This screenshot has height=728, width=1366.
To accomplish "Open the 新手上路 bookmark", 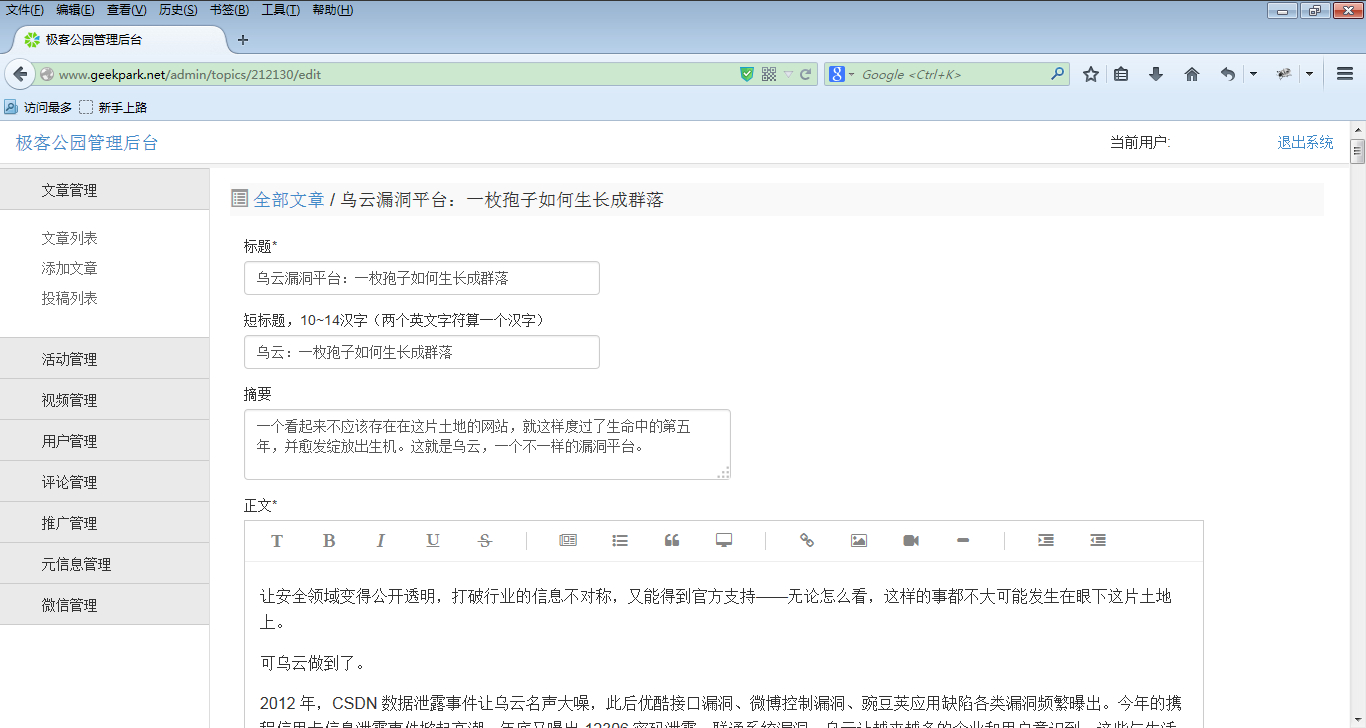I will [113, 107].
